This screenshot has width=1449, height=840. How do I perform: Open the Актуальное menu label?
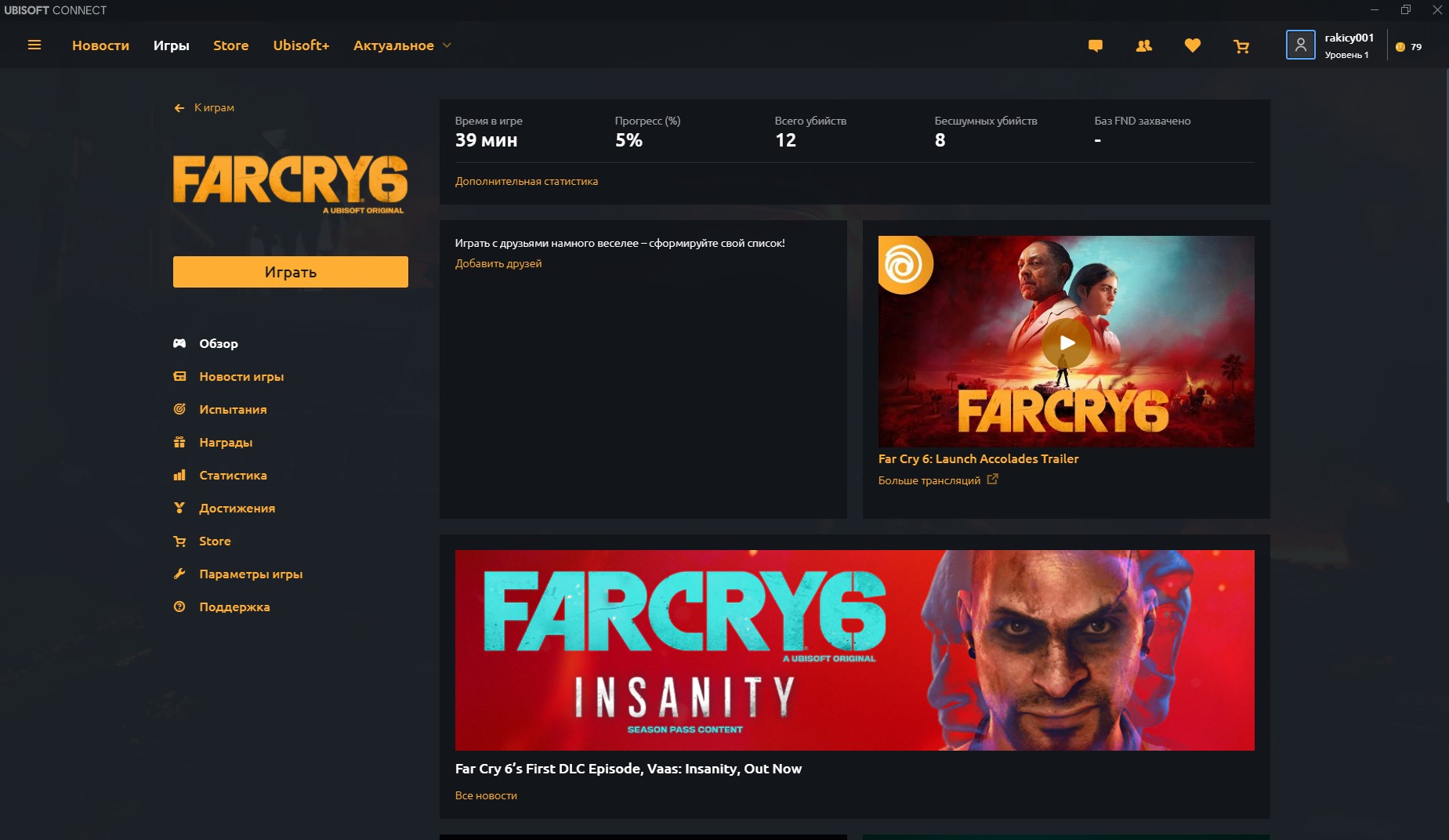click(393, 45)
